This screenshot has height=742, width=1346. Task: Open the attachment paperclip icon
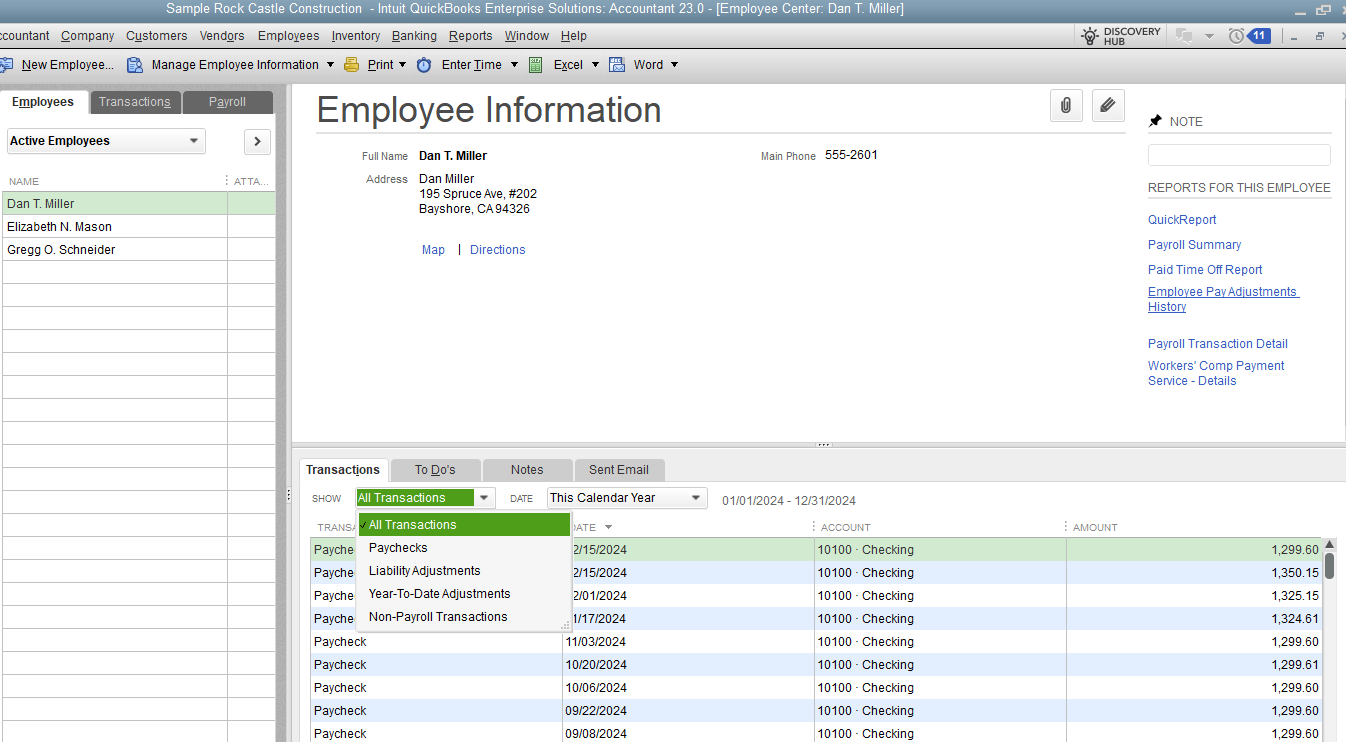(x=1066, y=105)
